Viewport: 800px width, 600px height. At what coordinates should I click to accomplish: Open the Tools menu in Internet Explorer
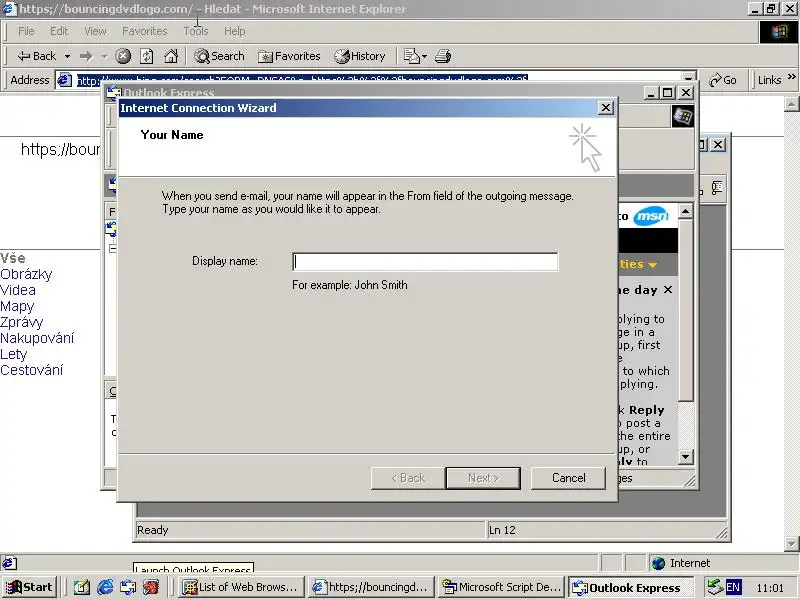point(196,31)
